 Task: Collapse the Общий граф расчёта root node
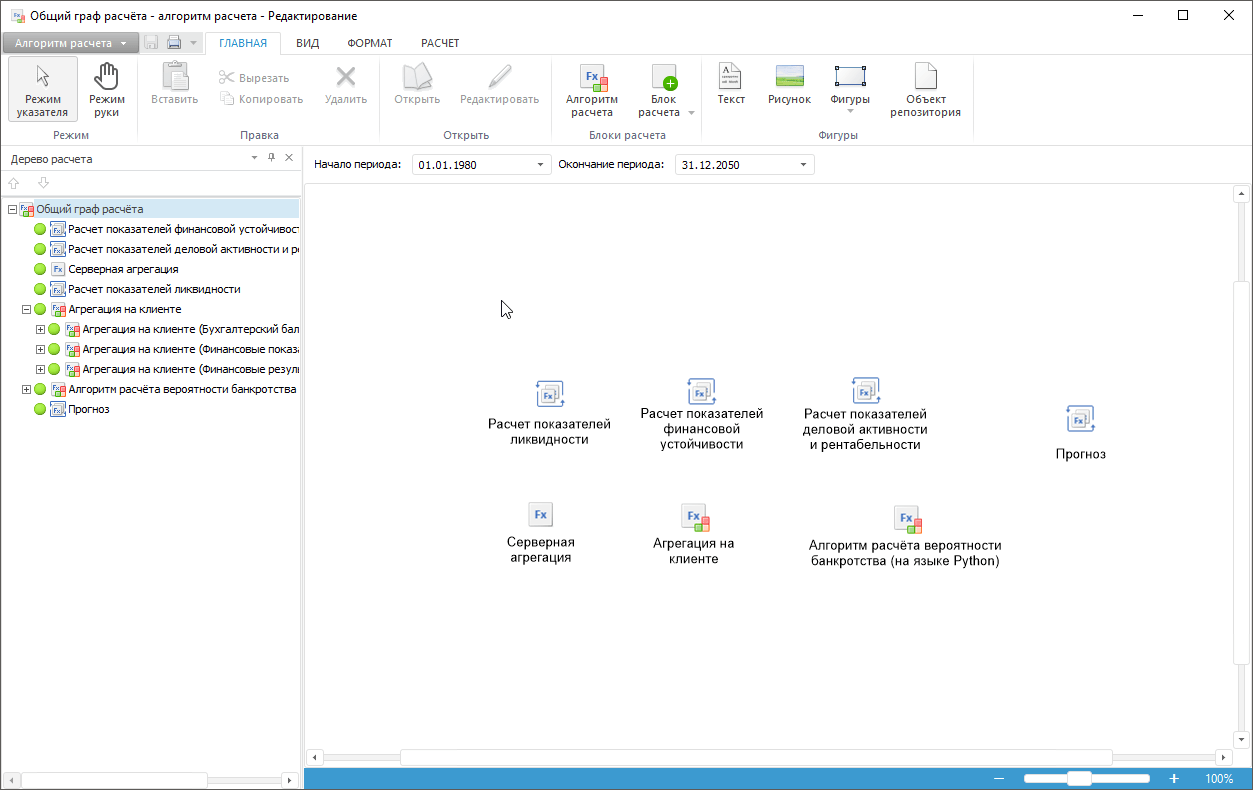[x=12, y=209]
